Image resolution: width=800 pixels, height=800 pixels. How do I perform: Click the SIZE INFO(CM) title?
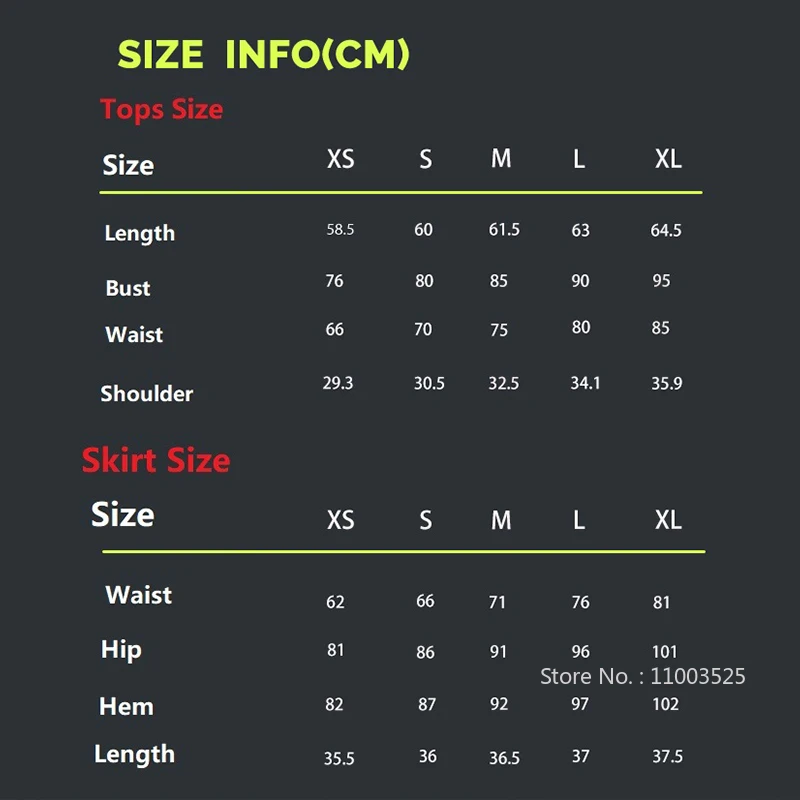click(x=263, y=54)
